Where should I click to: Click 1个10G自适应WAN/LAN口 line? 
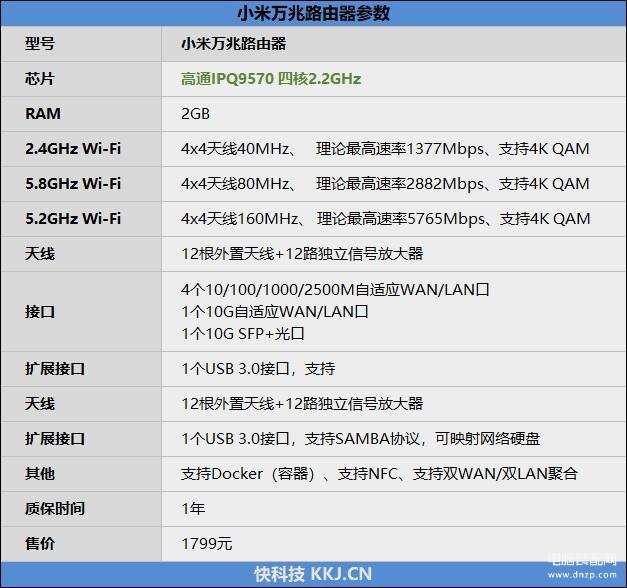(275, 312)
